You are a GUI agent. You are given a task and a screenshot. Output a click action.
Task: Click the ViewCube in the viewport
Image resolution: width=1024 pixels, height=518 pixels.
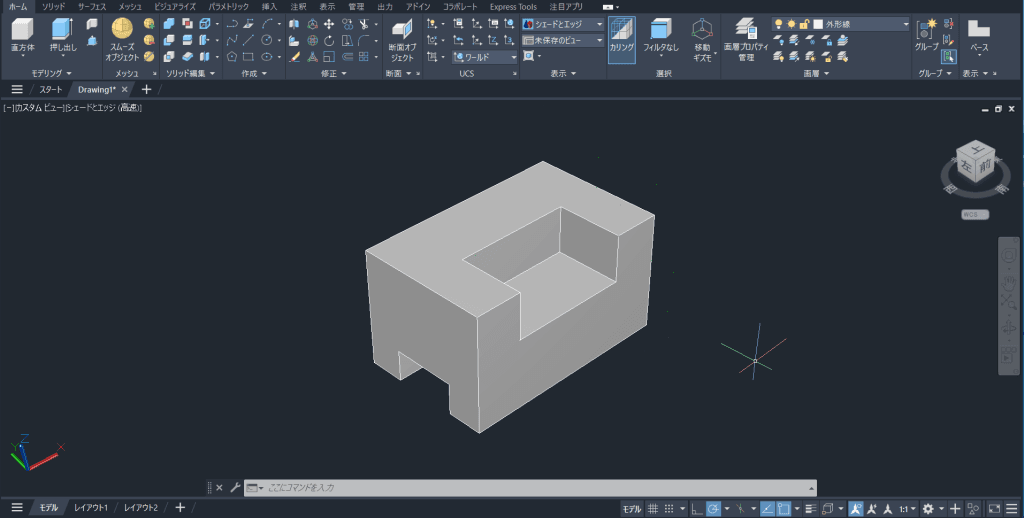point(974,162)
